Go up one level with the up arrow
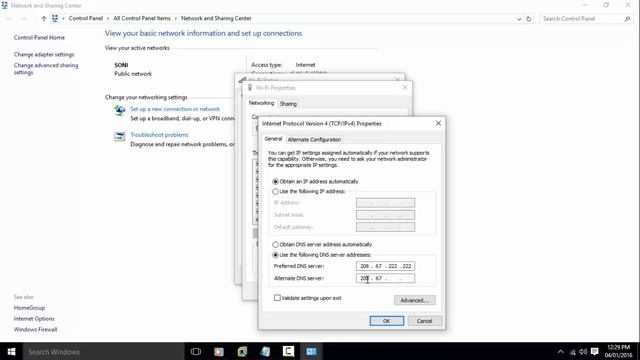The width and height of the screenshot is (640, 360). [x=44, y=18]
